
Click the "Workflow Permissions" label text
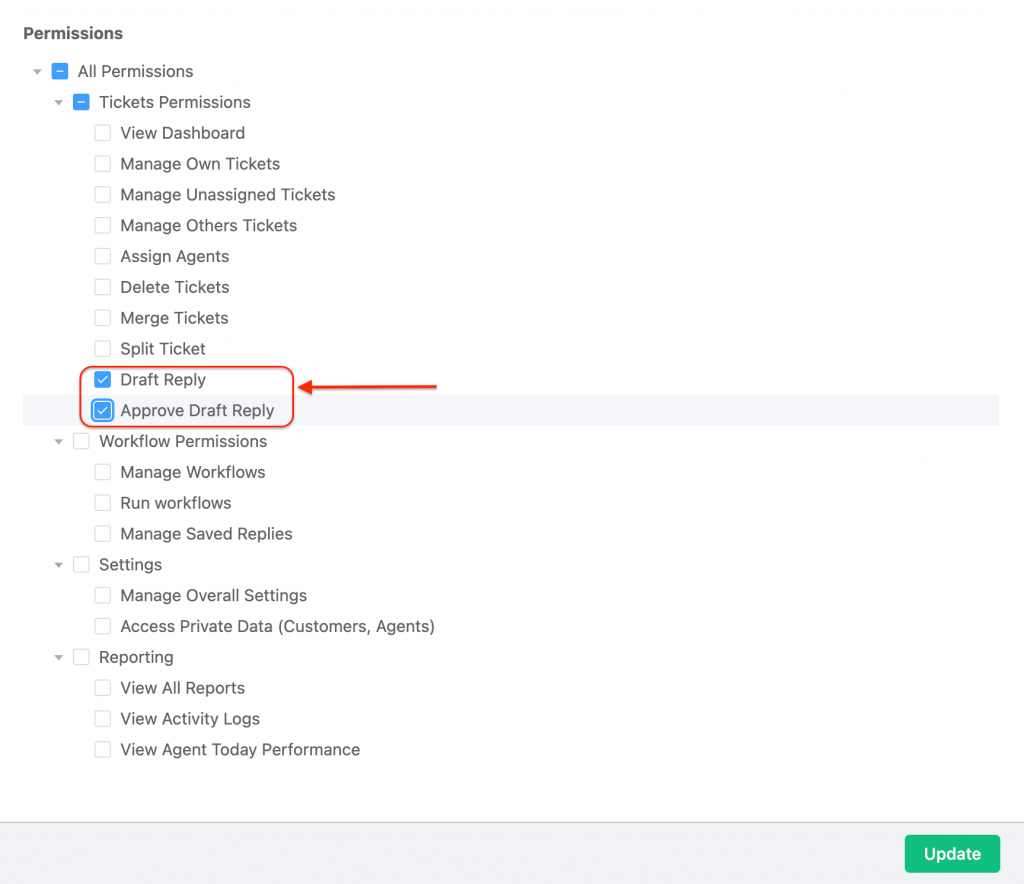(183, 441)
